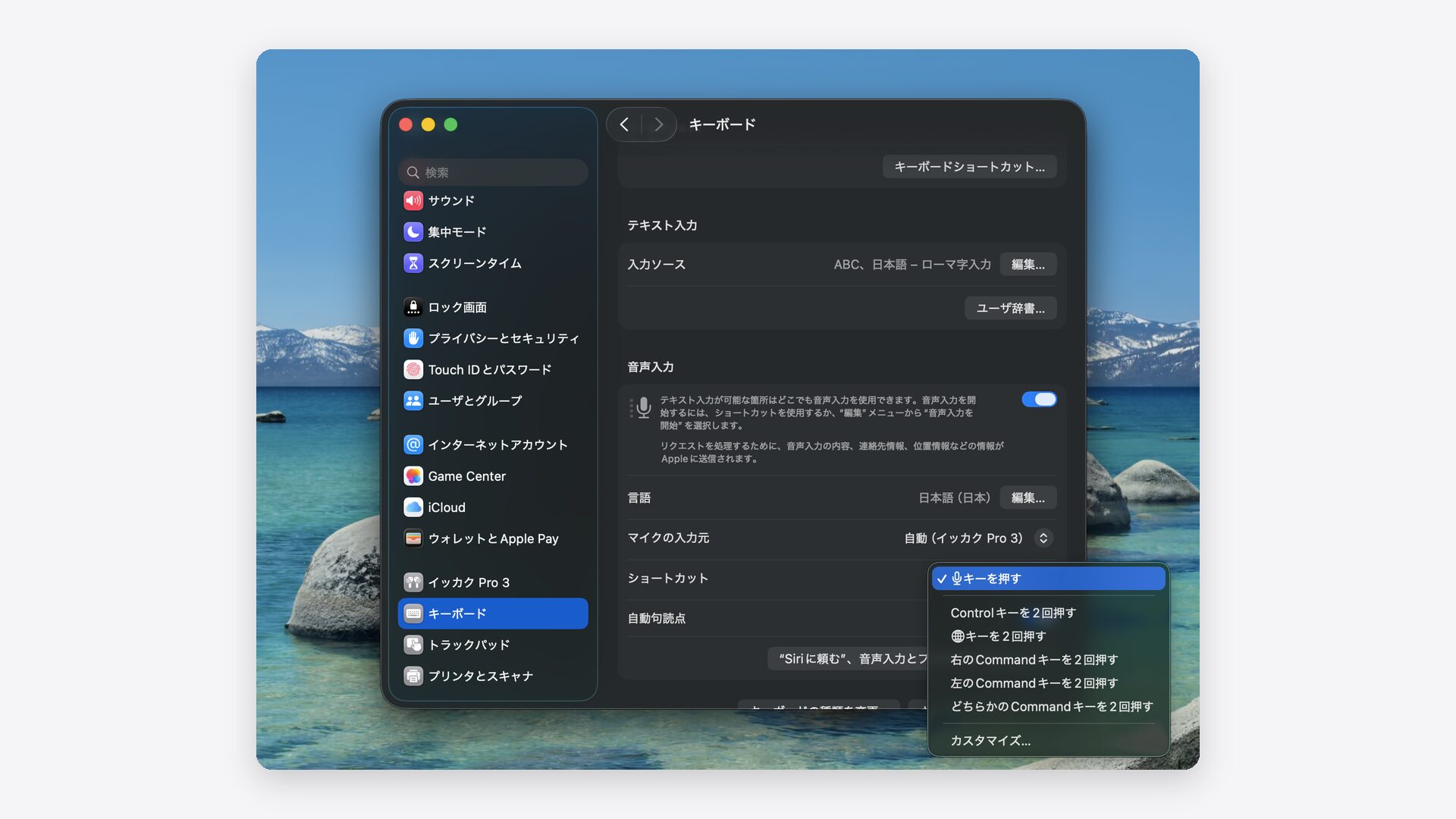
Task: Open インターネットアカウント in sidebar
Action: 493,444
